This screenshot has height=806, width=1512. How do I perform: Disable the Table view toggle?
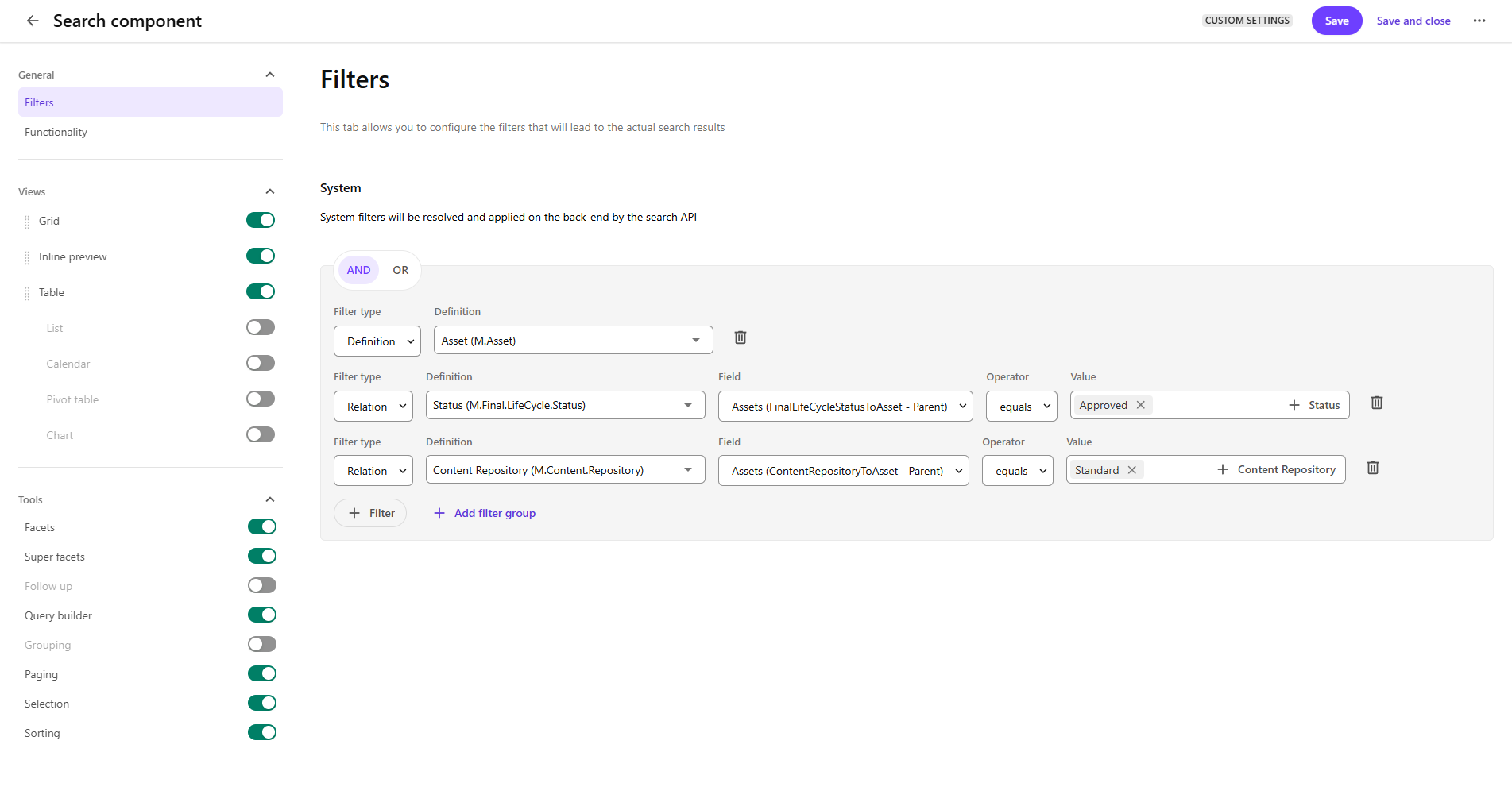[261, 291]
